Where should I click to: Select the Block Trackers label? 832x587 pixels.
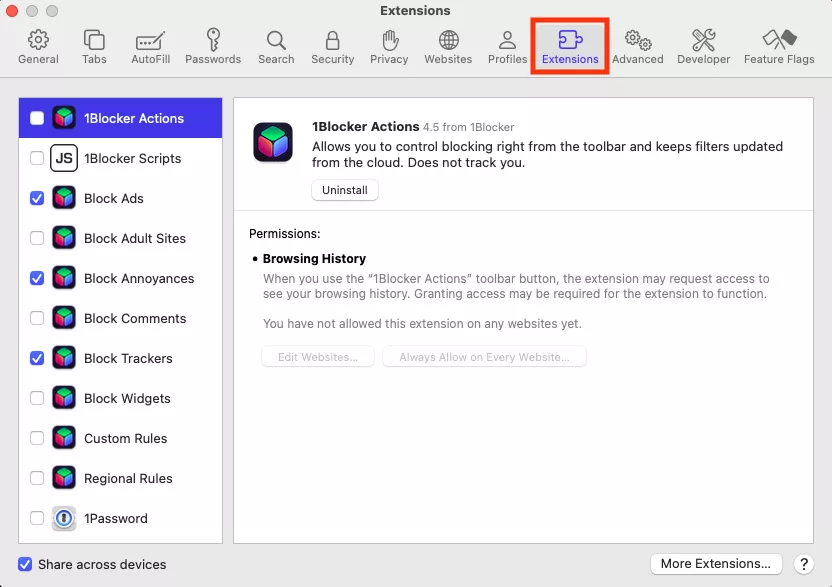pyautogui.click(x=128, y=358)
